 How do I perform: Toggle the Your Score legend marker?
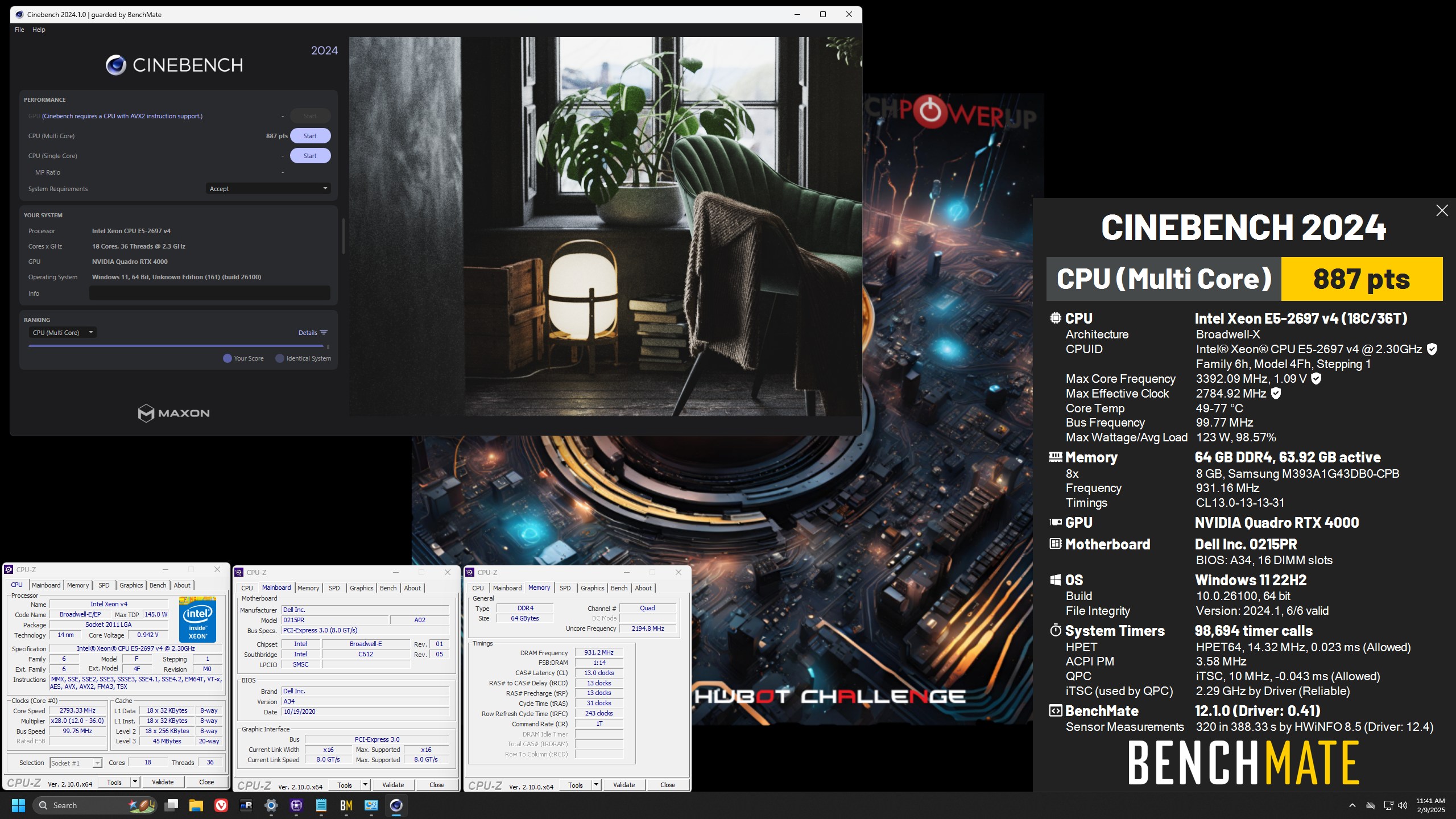(x=227, y=358)
